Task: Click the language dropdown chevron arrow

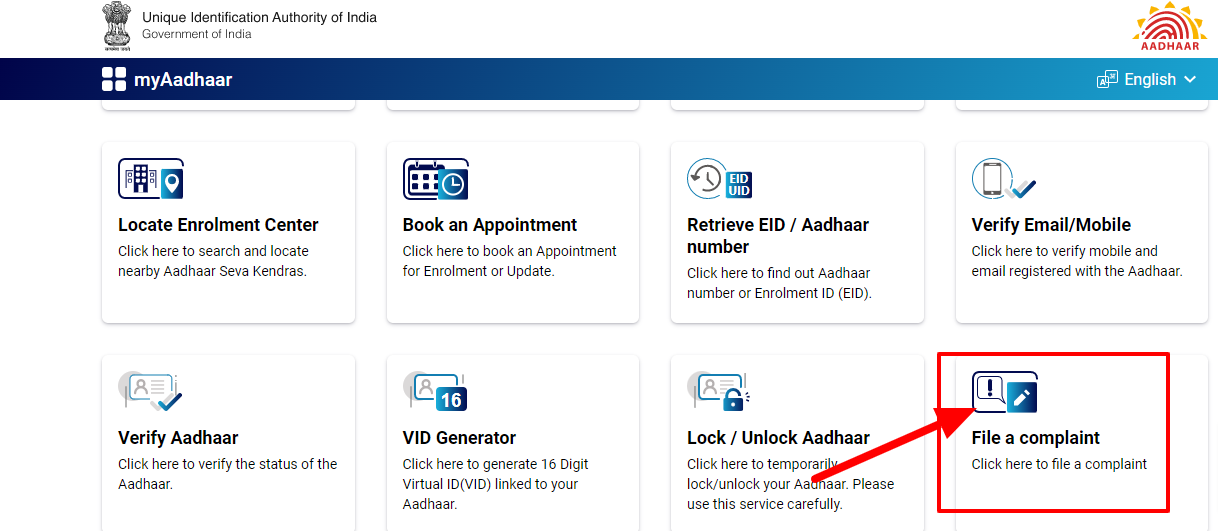Action: pyautogui.click(x=1190, y=80)
